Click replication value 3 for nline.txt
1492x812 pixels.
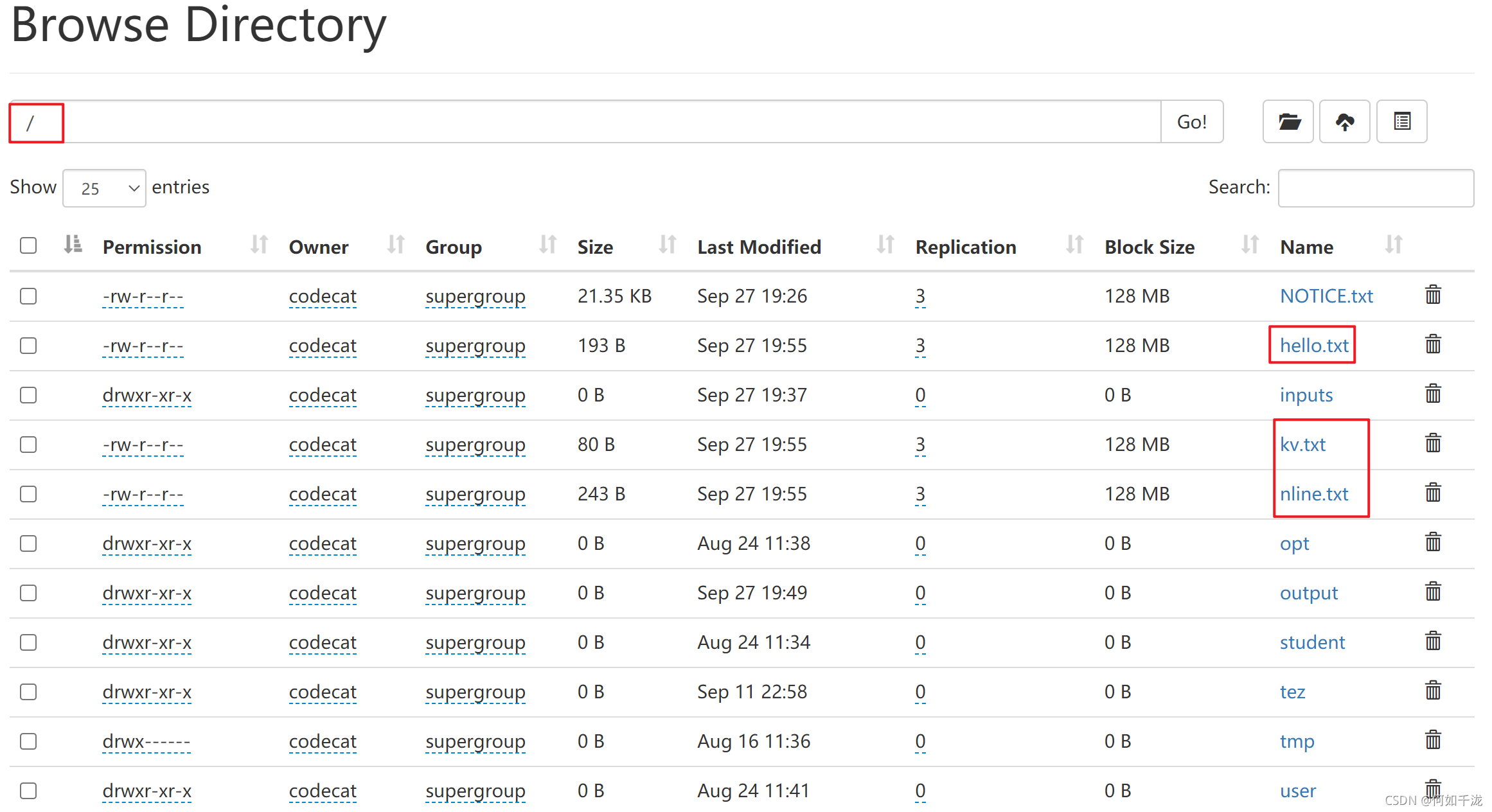tap(920, 494)
